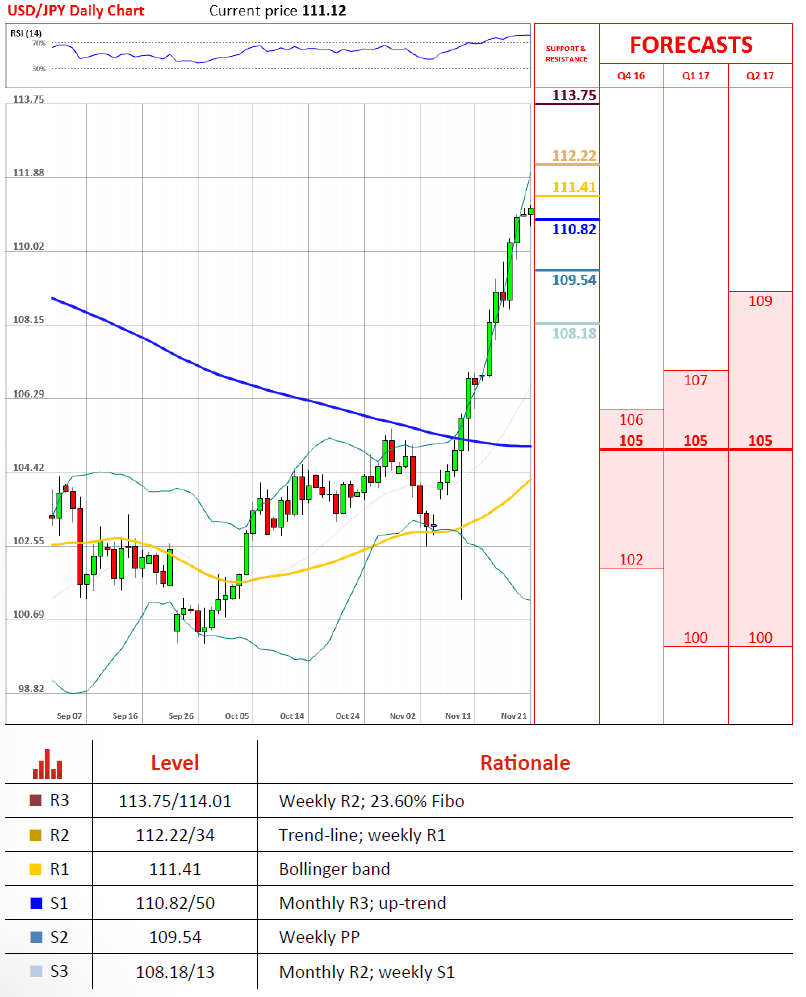Image resolution: width=806 pixels, height=997 pixels.
Task: Click the 111.41 level cell in table
Action: pos(175,869)
